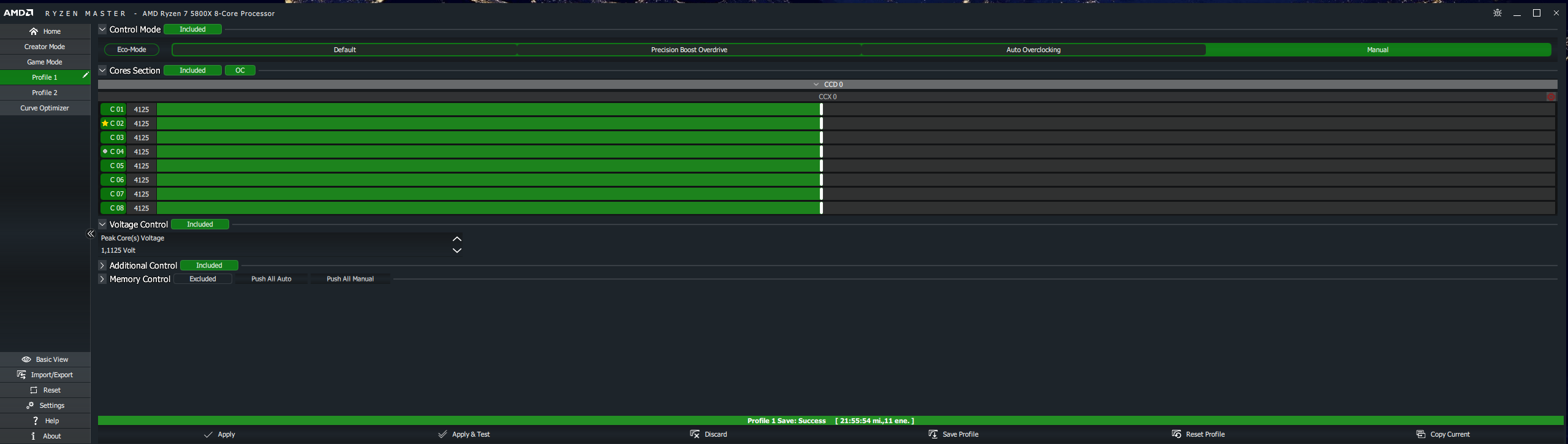Toggle Memory Control Excluded switch
Viewport: 1568px width, 444px height.
203,279
